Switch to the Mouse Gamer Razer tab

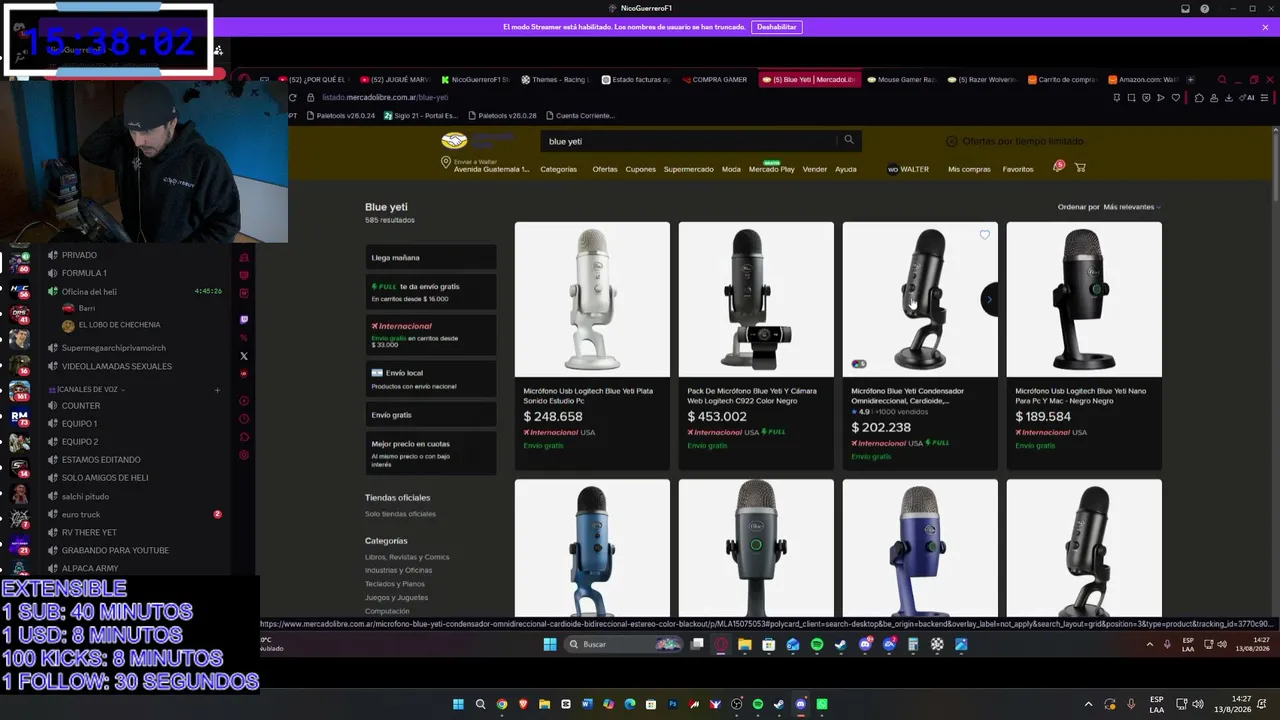[900, 79]
